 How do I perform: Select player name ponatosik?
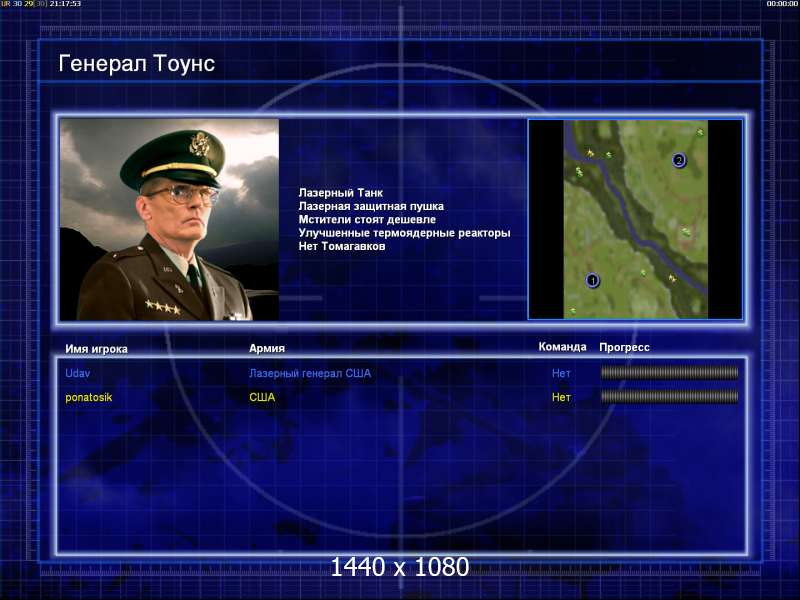point(89,397)
